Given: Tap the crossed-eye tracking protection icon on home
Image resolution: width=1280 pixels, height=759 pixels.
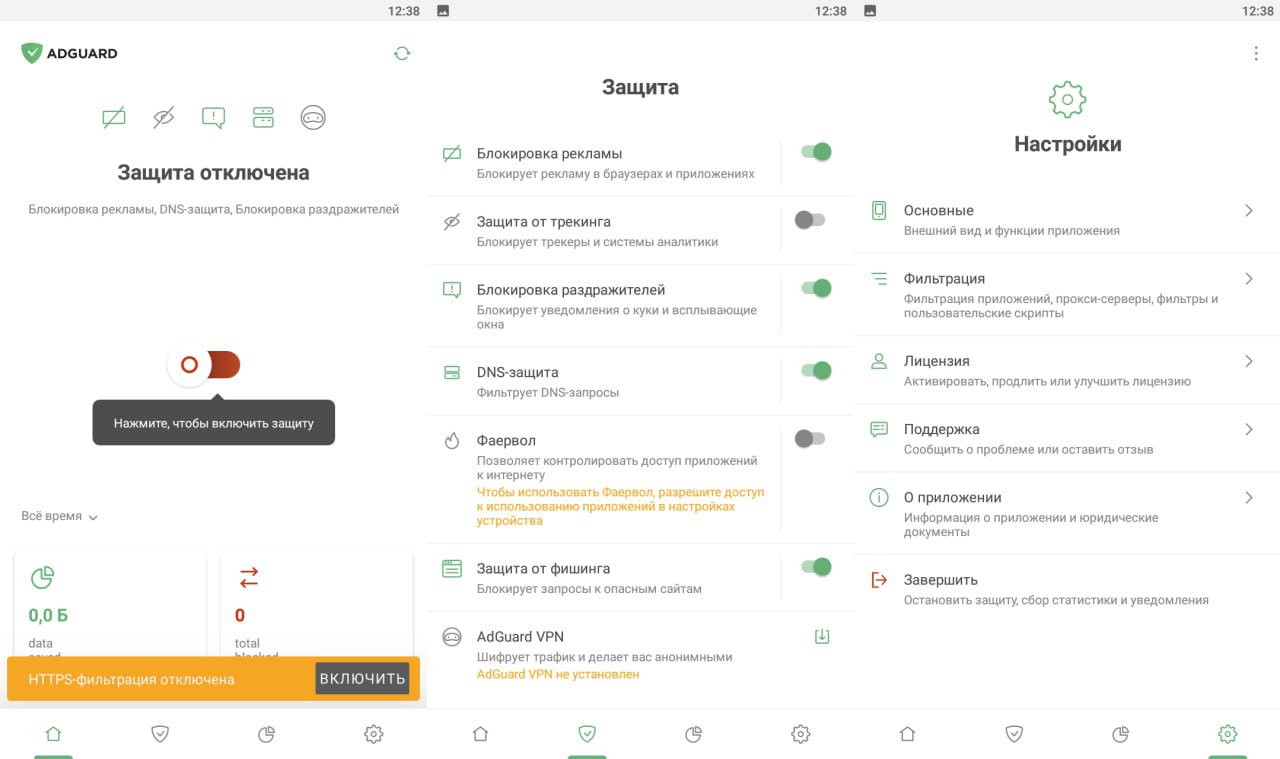Looking at the screenshot, I should pyautogui.click(x=164, y=118).
